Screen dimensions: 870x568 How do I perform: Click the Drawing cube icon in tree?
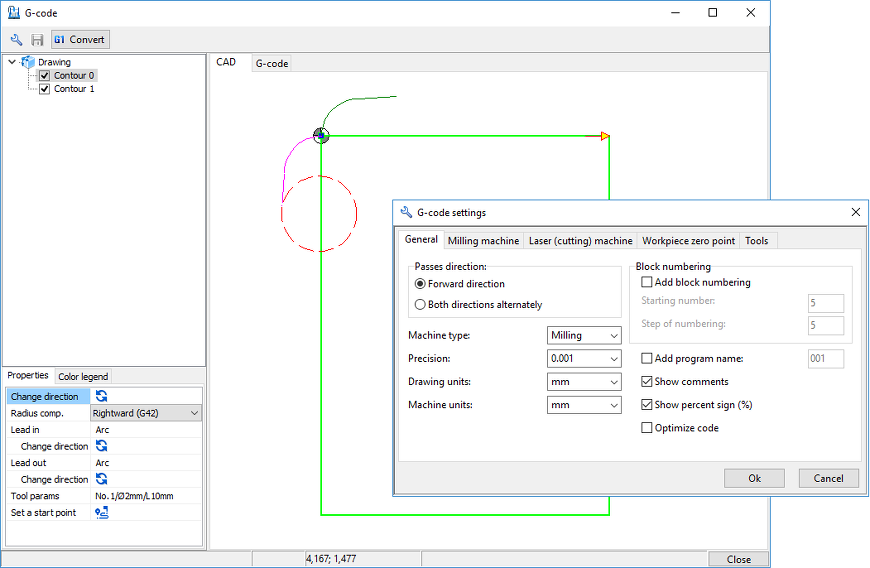tap(28, 62)
